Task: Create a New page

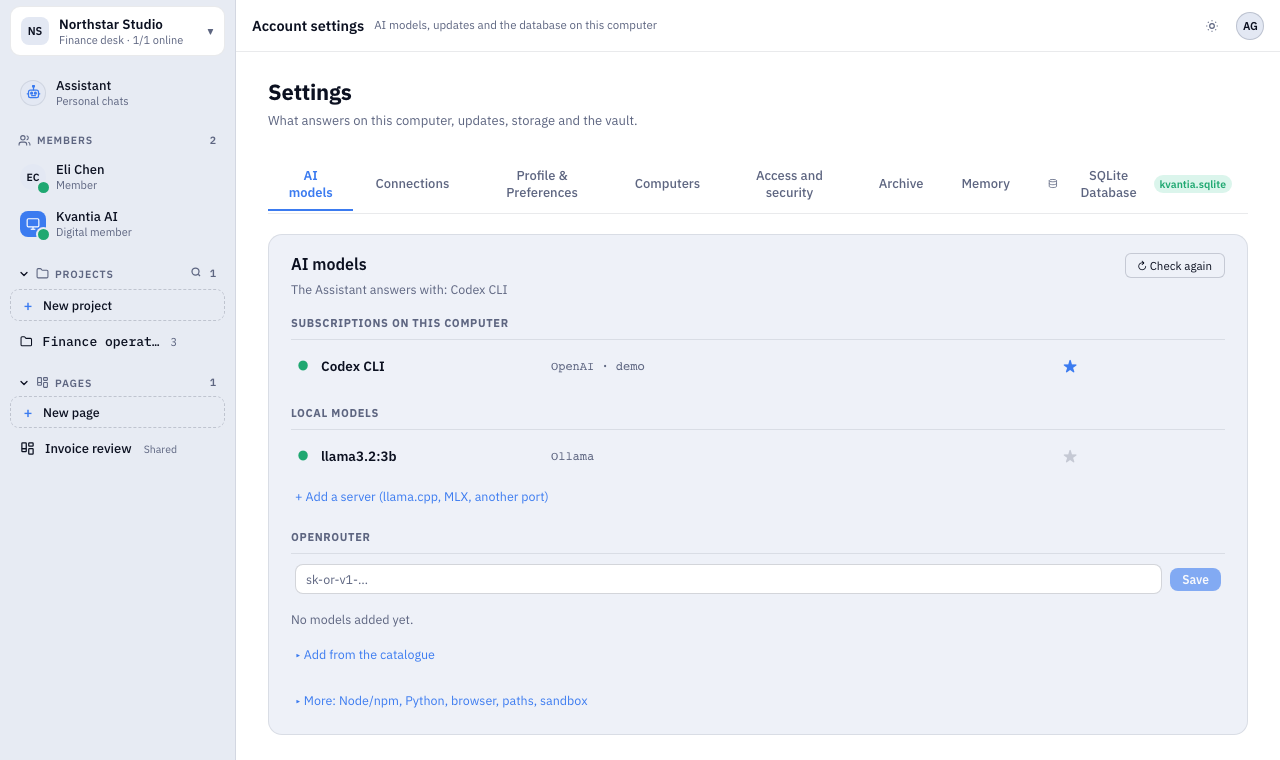Action: [x=117, y=413]
